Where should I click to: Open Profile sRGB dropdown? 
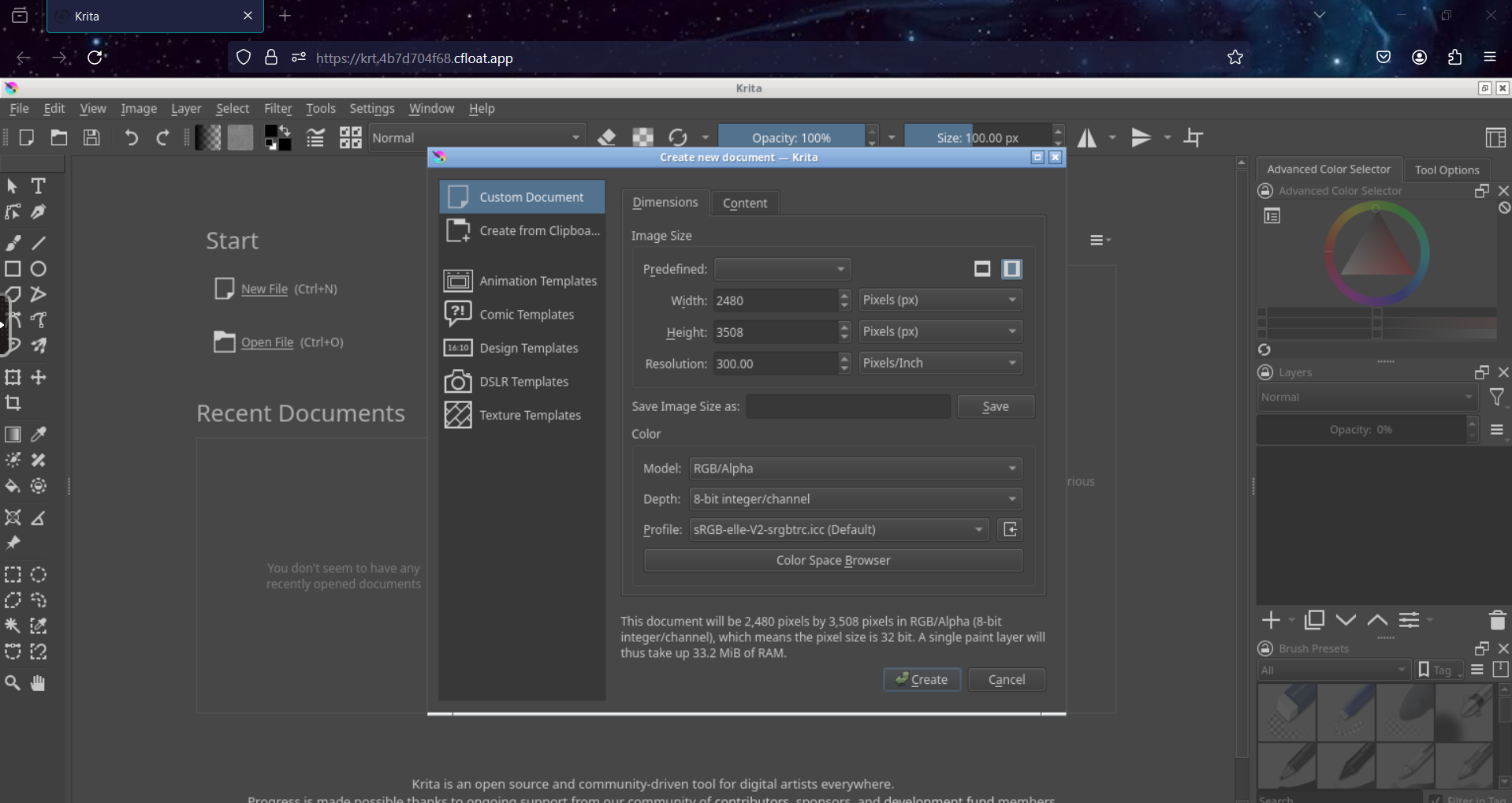(839, 529)
